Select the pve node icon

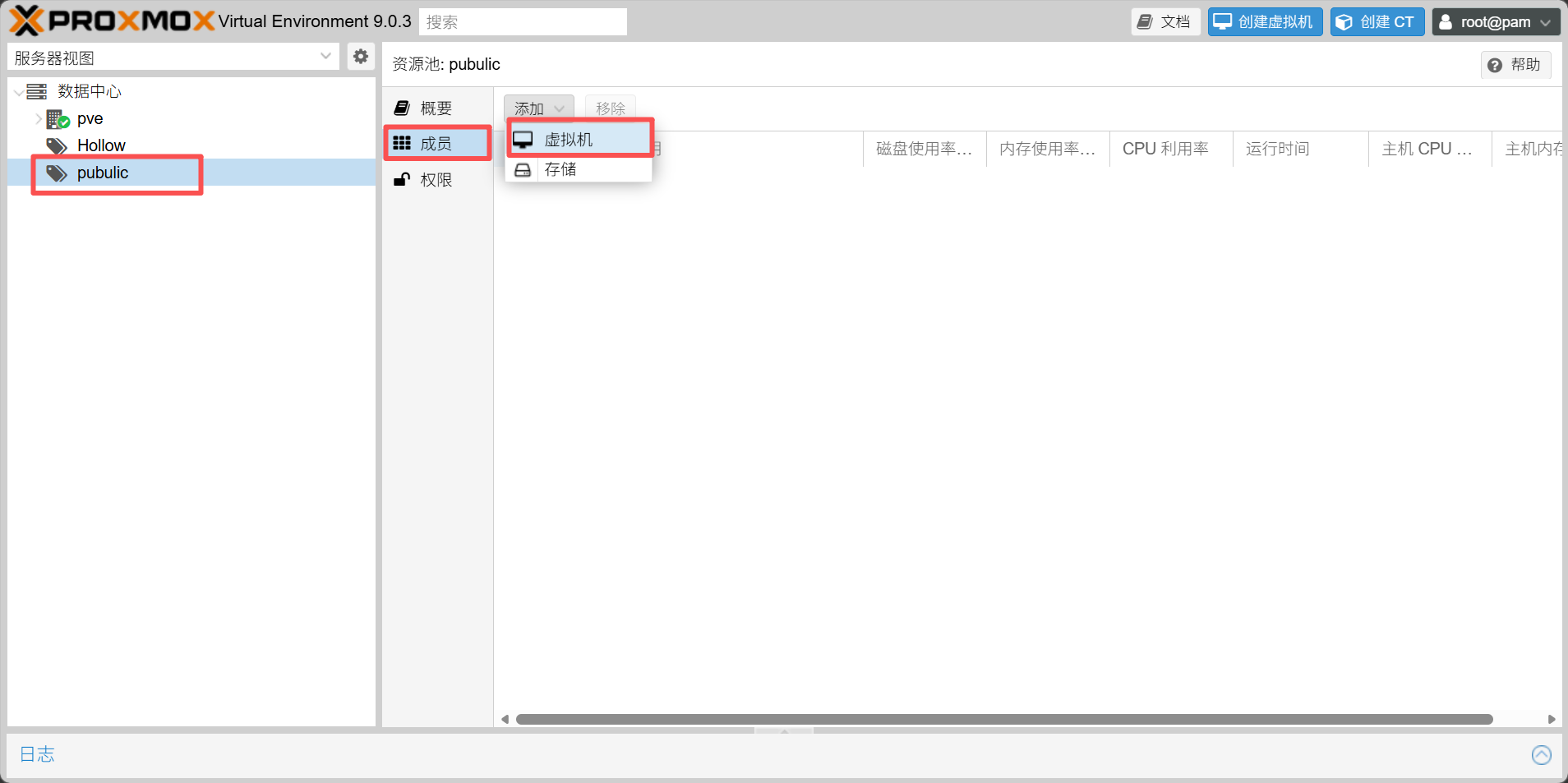click(58, 119)
